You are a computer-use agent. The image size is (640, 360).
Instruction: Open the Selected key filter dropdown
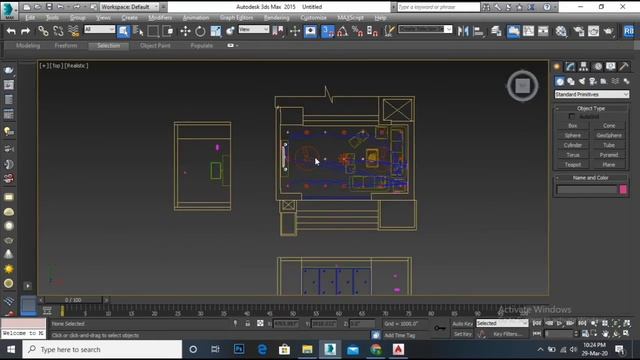[x=502, y=323]
